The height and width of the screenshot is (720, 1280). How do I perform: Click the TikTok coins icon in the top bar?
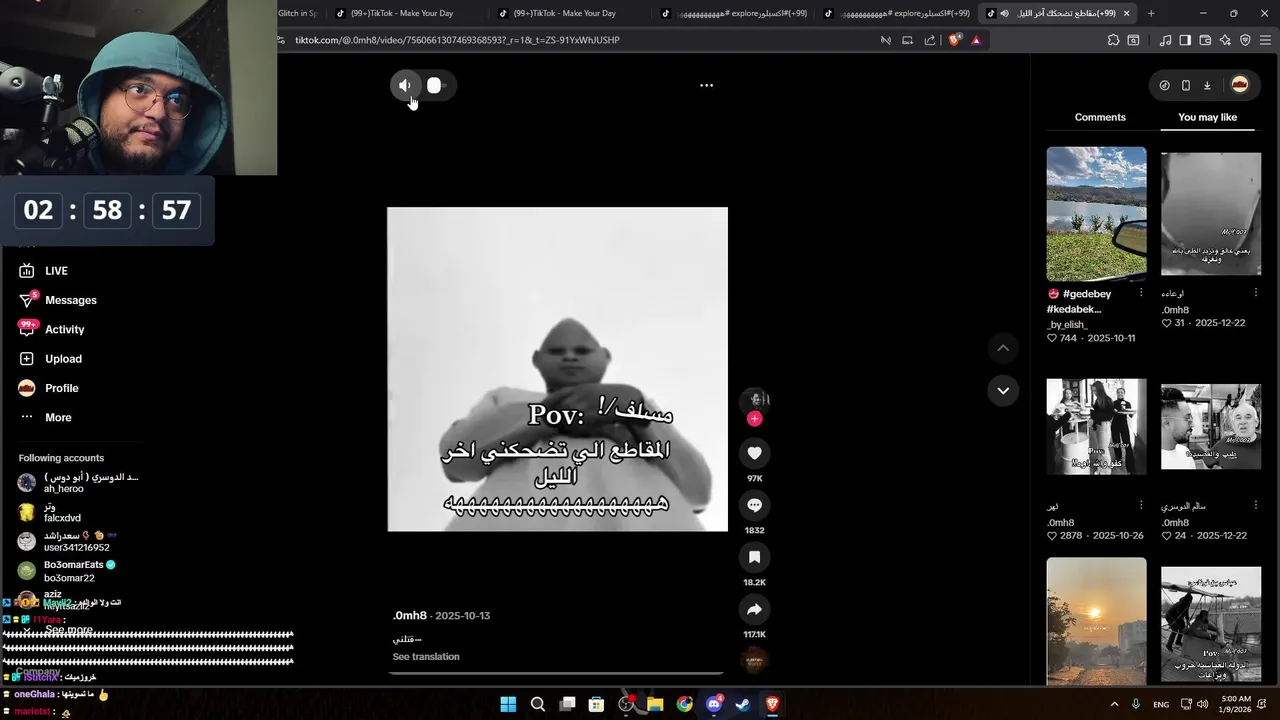pos(1164,85)
